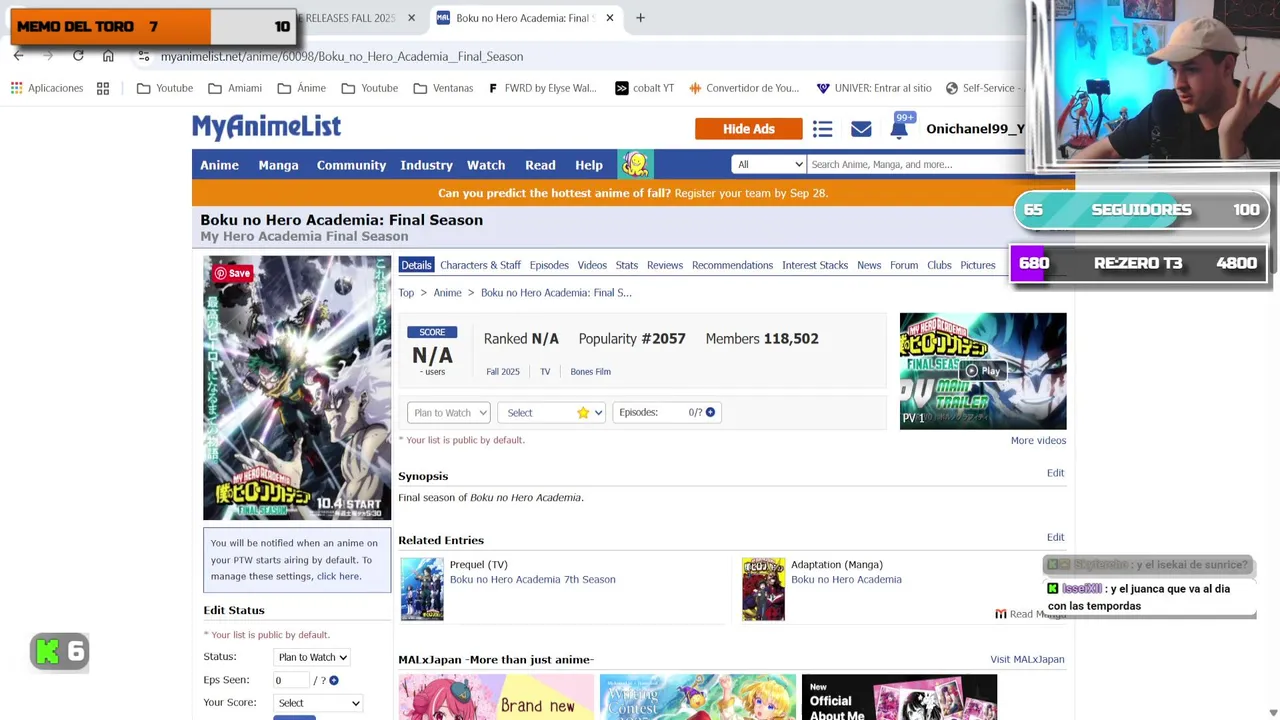This screenshot has width=1280, height=720.
Task: Click the yellow mascot icon in nav bar
Action: (635, 164)
